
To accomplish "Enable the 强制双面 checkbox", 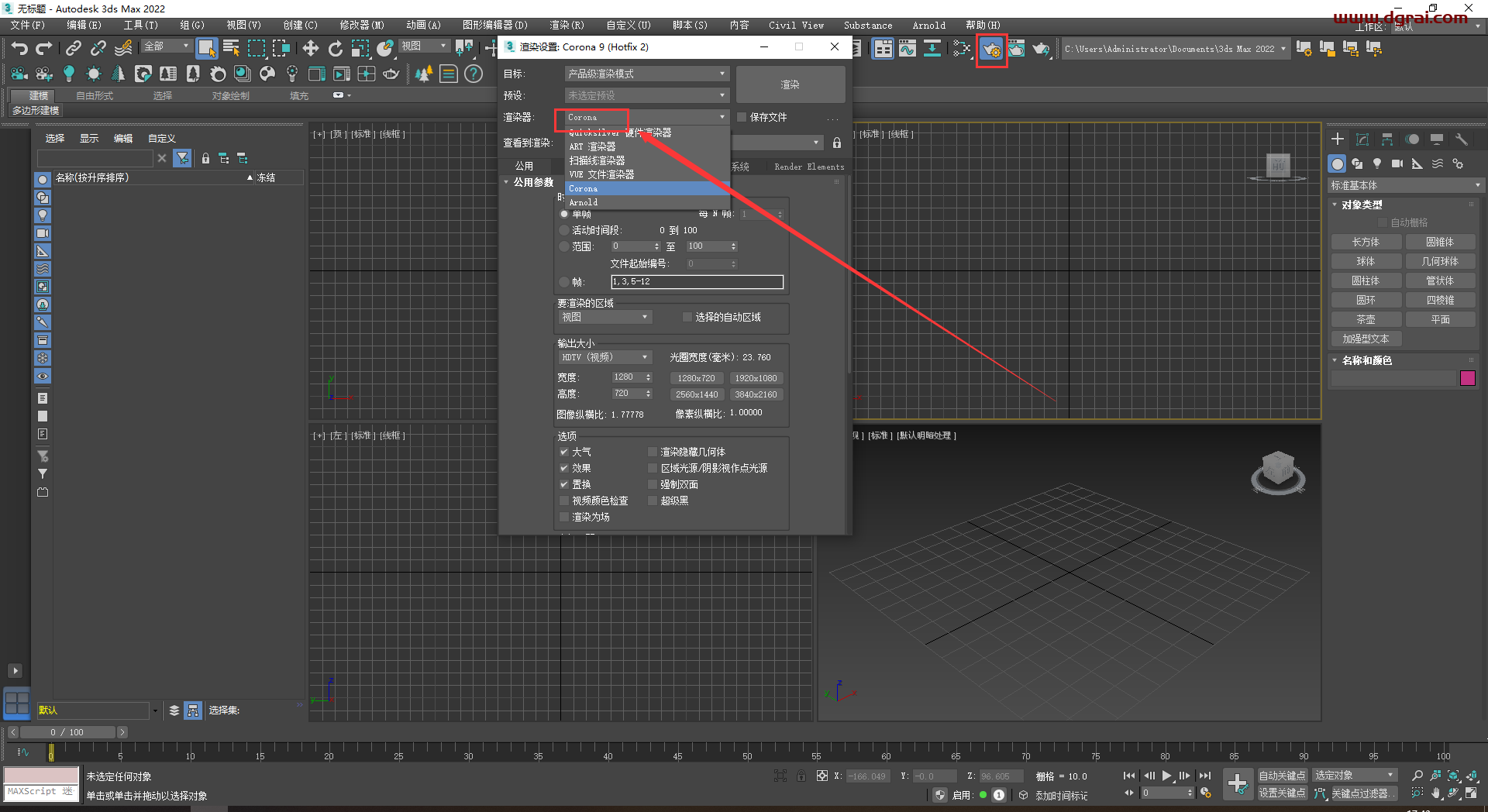I will click(653, 484).
